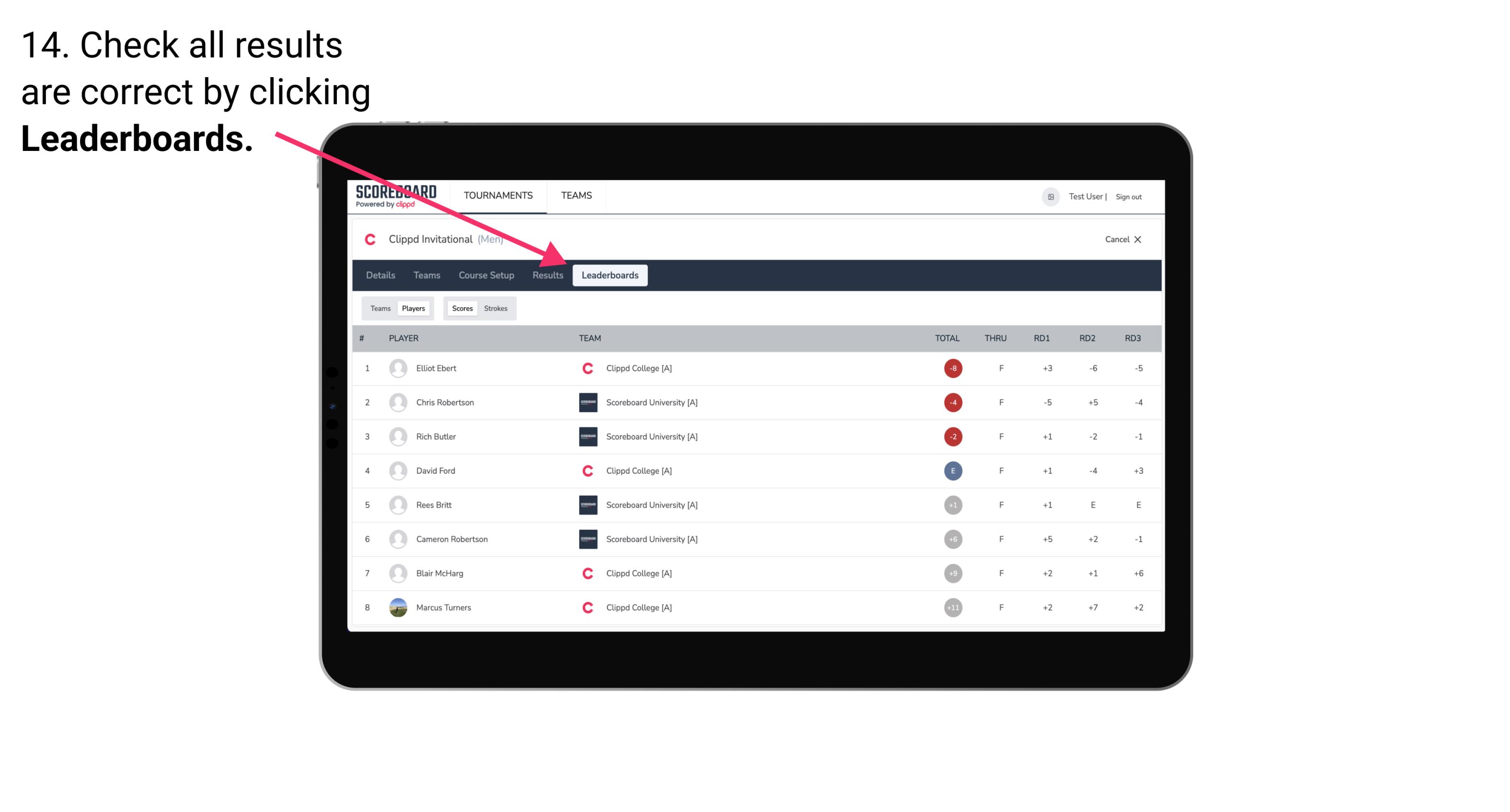Switch to the Leaderboards tab
The width and height of the screenshot is (1510, 812).
click(611, 276)
